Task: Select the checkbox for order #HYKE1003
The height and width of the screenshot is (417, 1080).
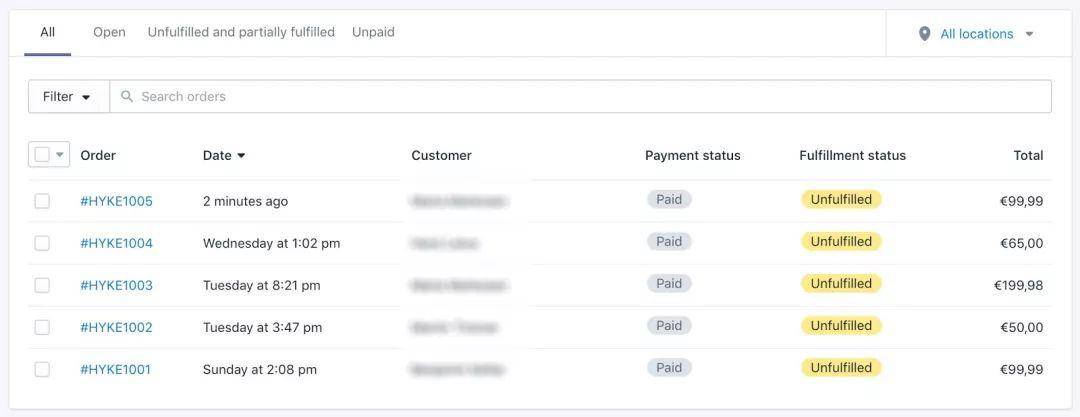Action: pos(42,285)
